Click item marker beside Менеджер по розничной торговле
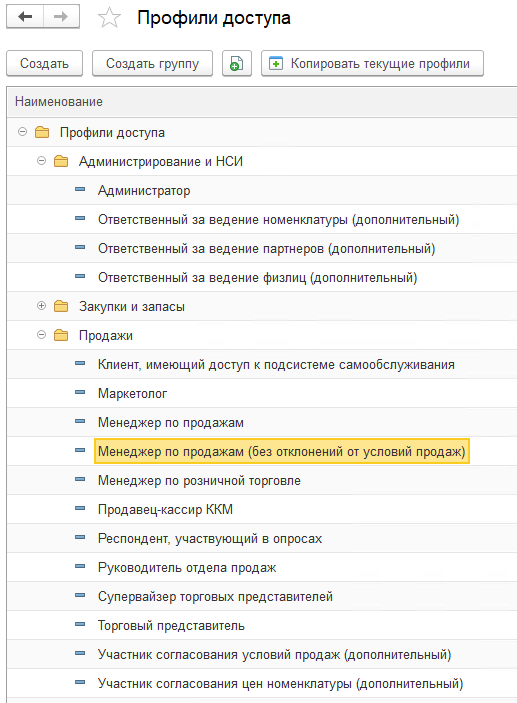 point(80,479)
